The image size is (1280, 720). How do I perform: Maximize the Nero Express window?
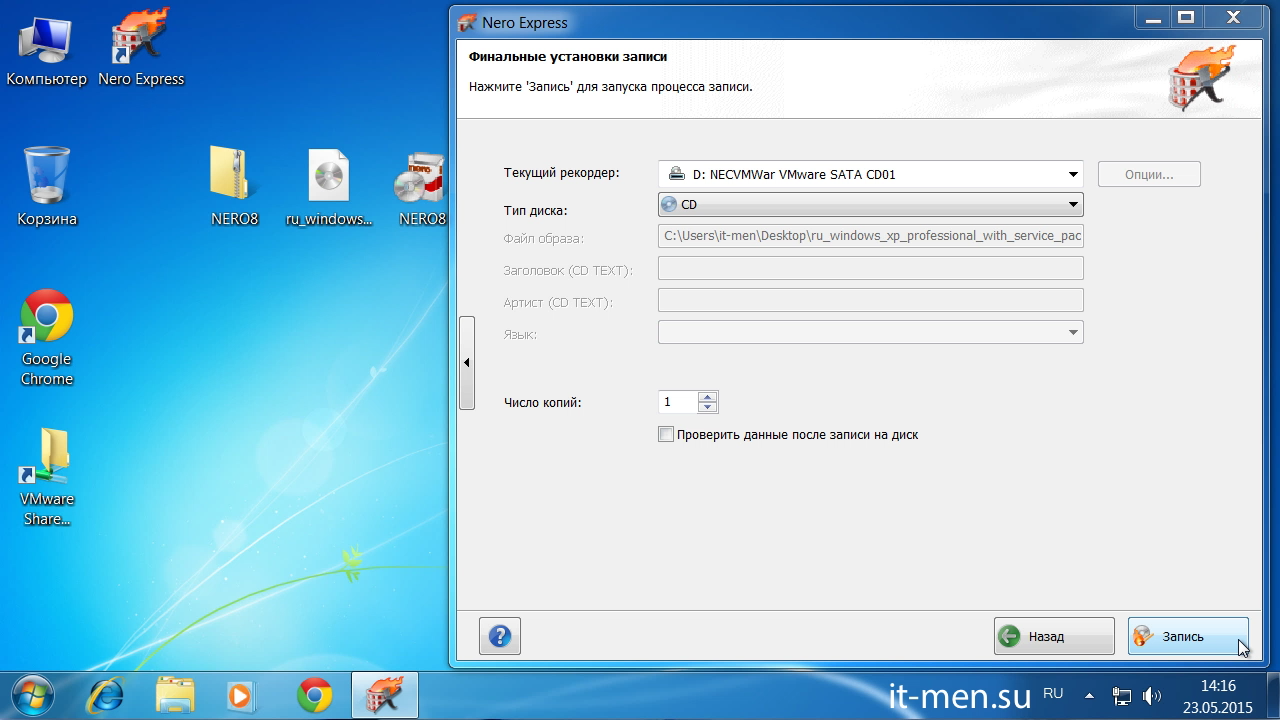click(1186, 17)
